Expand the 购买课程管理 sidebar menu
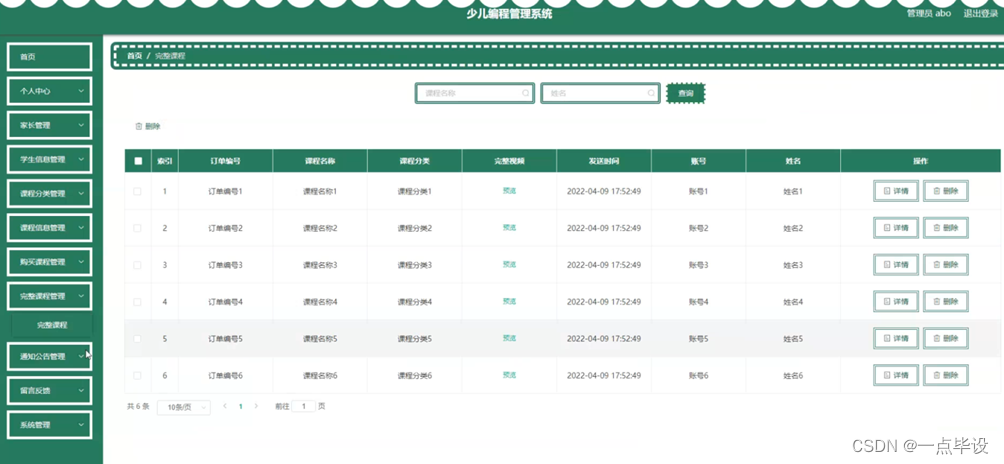 49,262
